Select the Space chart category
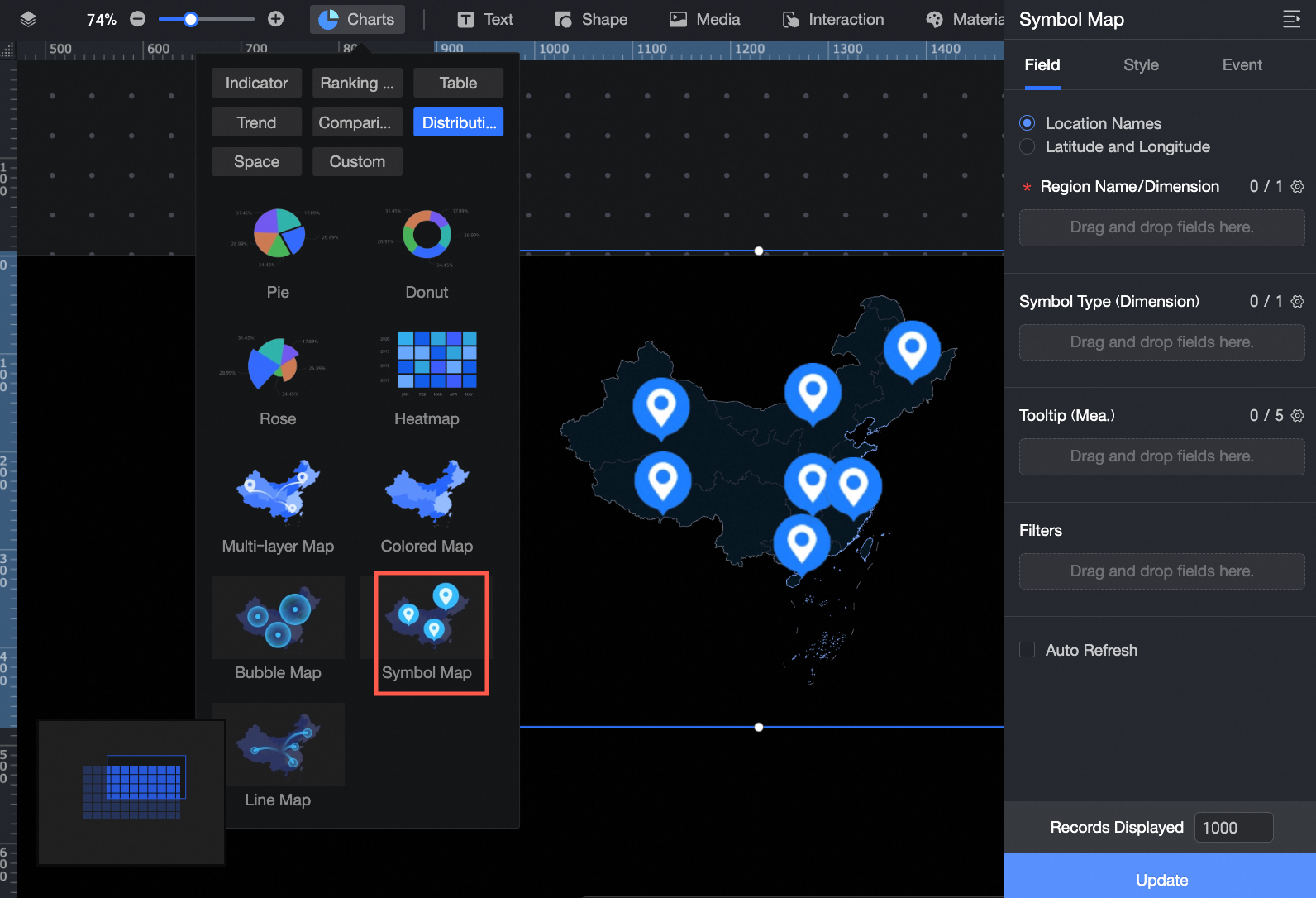This screenshot has width=1316, height=898. (256, 161)
